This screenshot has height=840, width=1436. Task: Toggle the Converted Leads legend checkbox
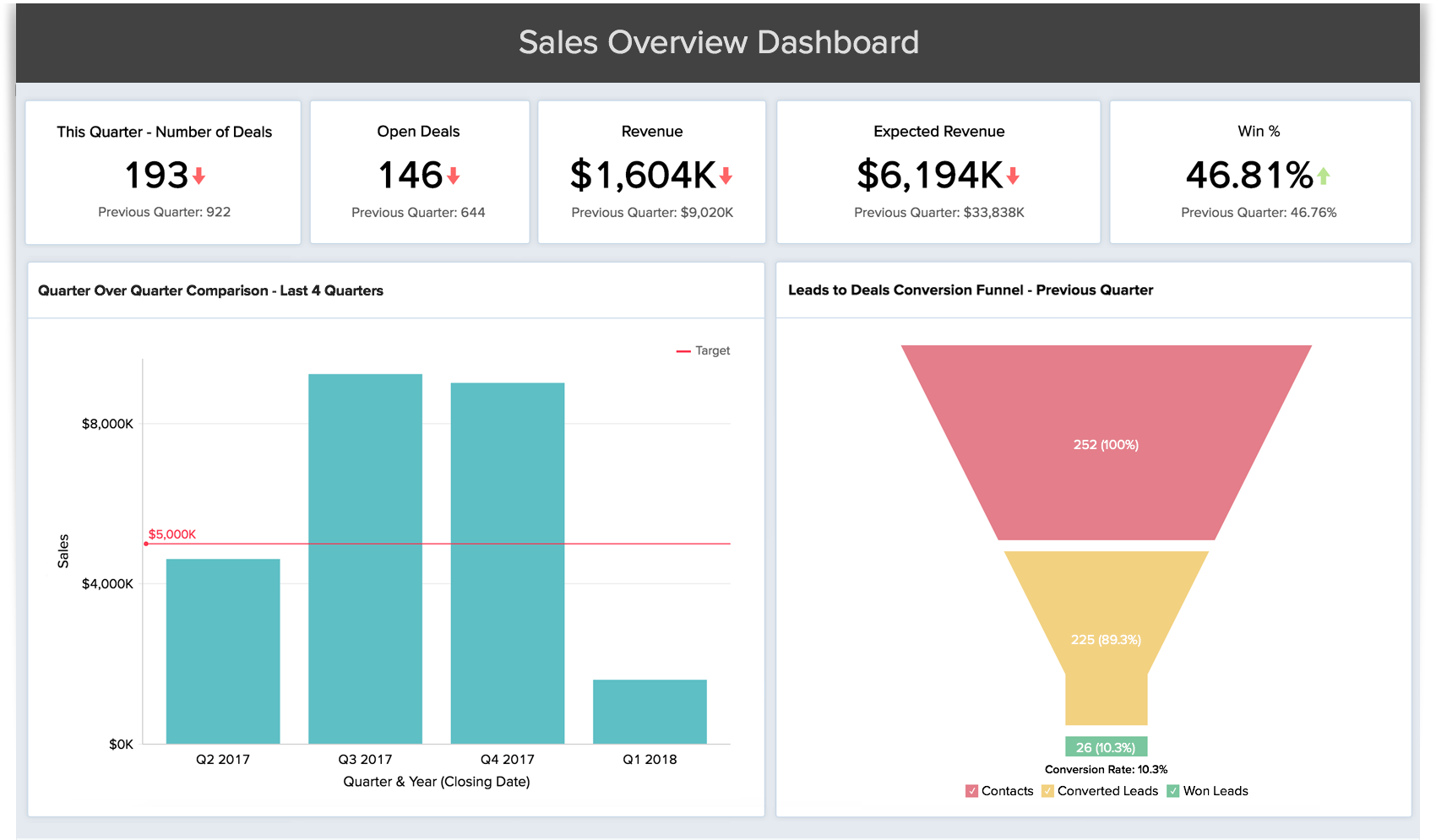click(1047, 791)
